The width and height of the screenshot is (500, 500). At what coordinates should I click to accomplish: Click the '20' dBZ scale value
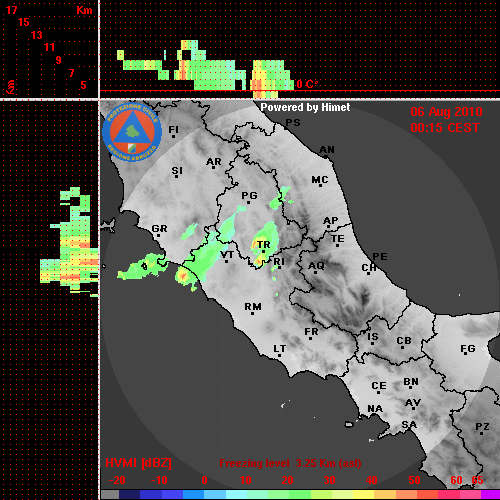(x=287, y=480)
